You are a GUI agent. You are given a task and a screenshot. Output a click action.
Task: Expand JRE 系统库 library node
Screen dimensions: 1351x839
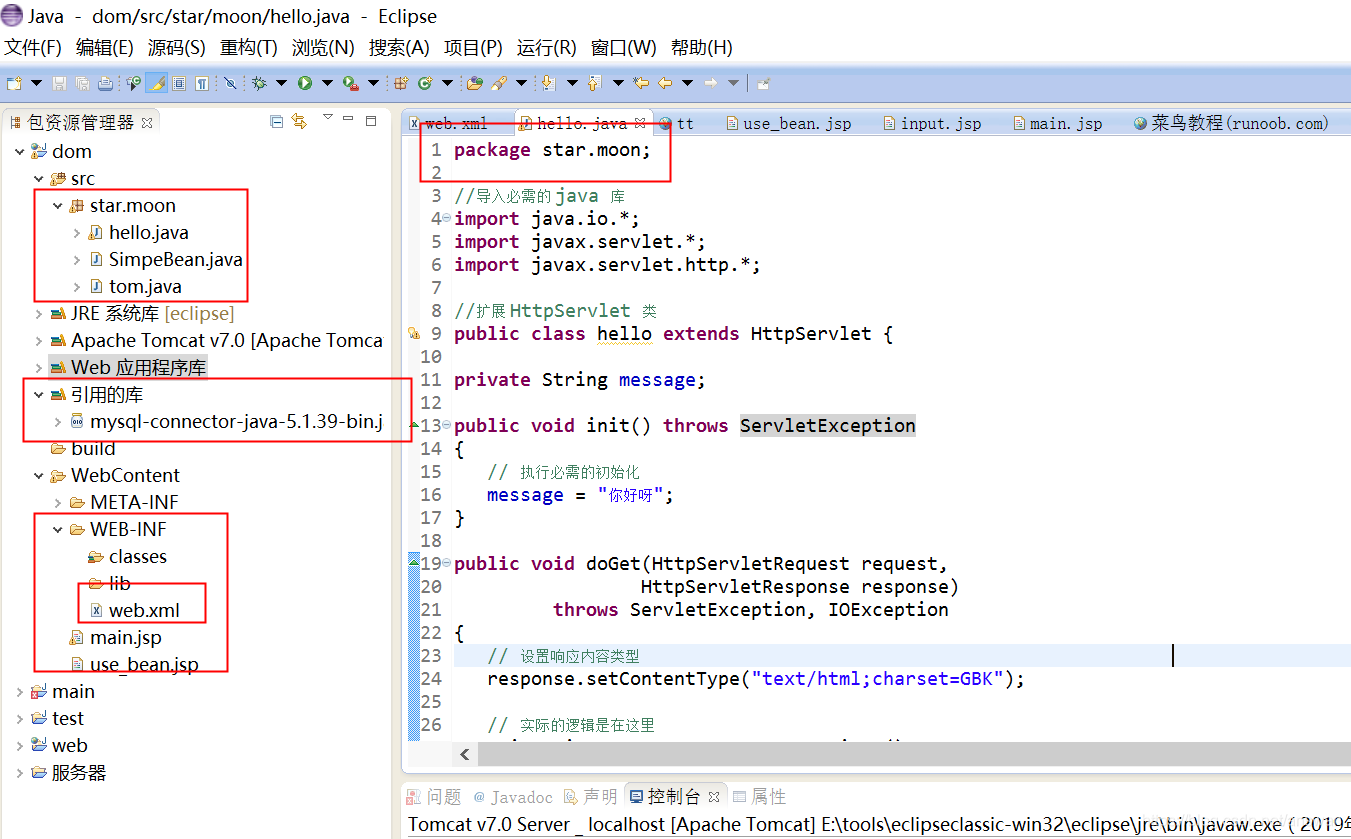pyautogui.click(x=39, y=314)
